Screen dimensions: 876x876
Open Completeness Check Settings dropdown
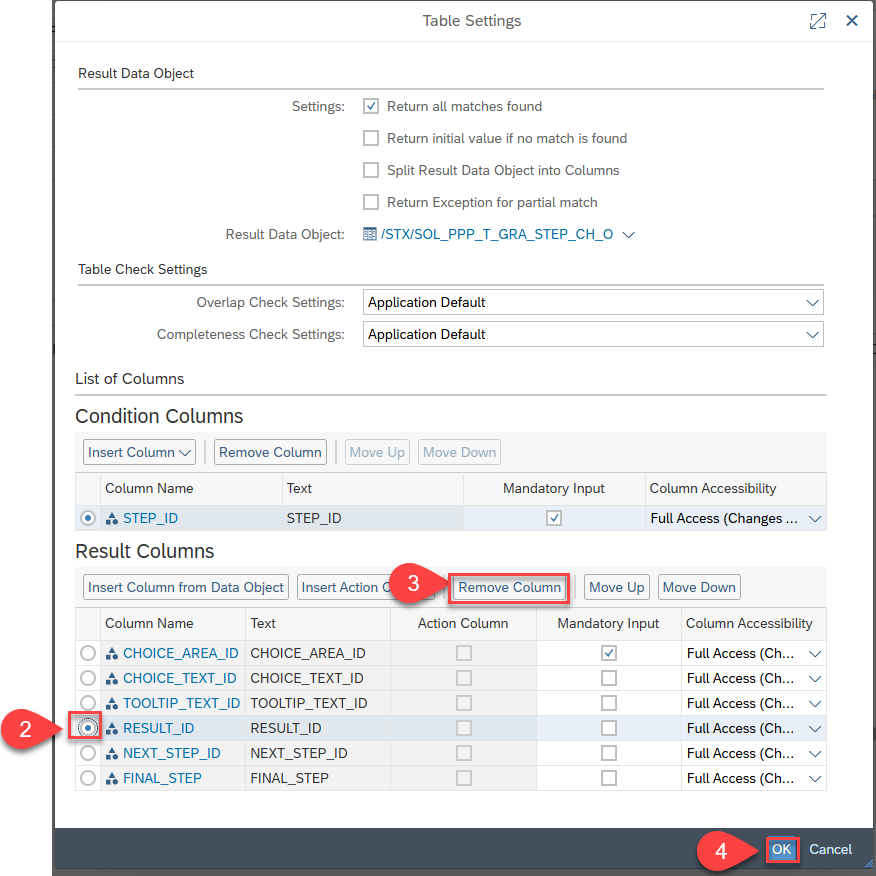(811, 335)
